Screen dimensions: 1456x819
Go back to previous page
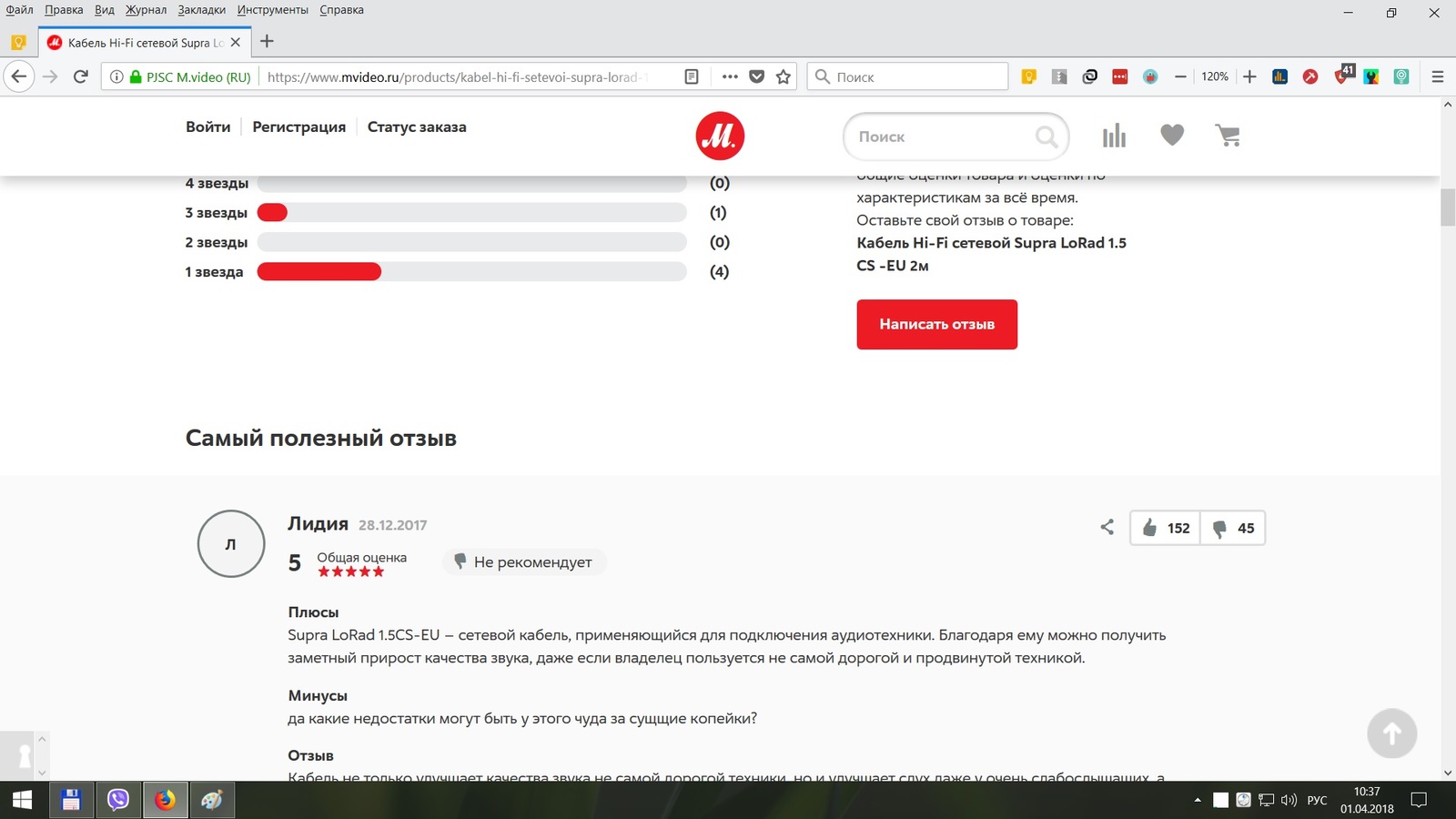point(19,76)
